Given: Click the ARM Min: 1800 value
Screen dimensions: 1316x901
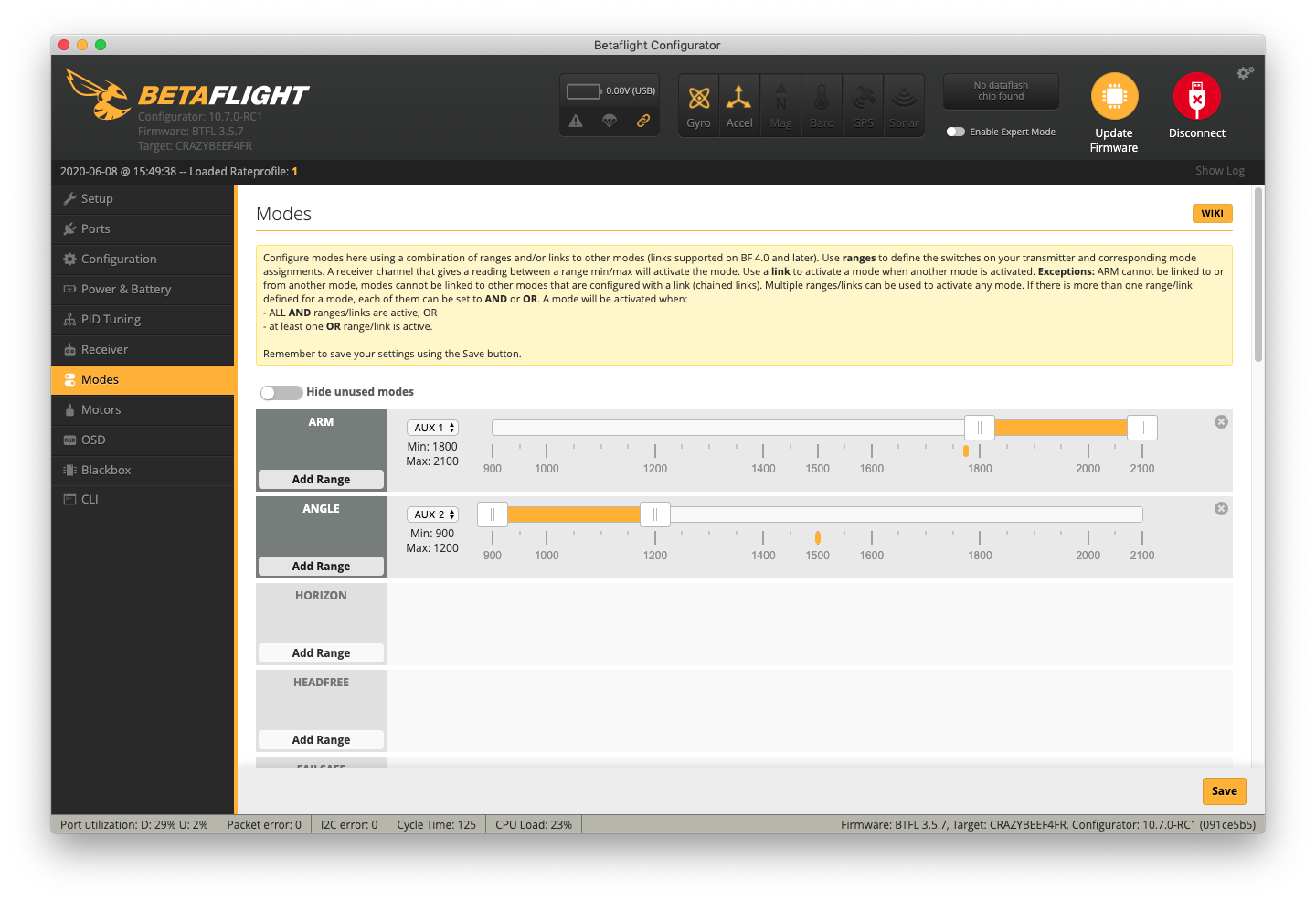Looking at the screenshot, I should [432, 447].
